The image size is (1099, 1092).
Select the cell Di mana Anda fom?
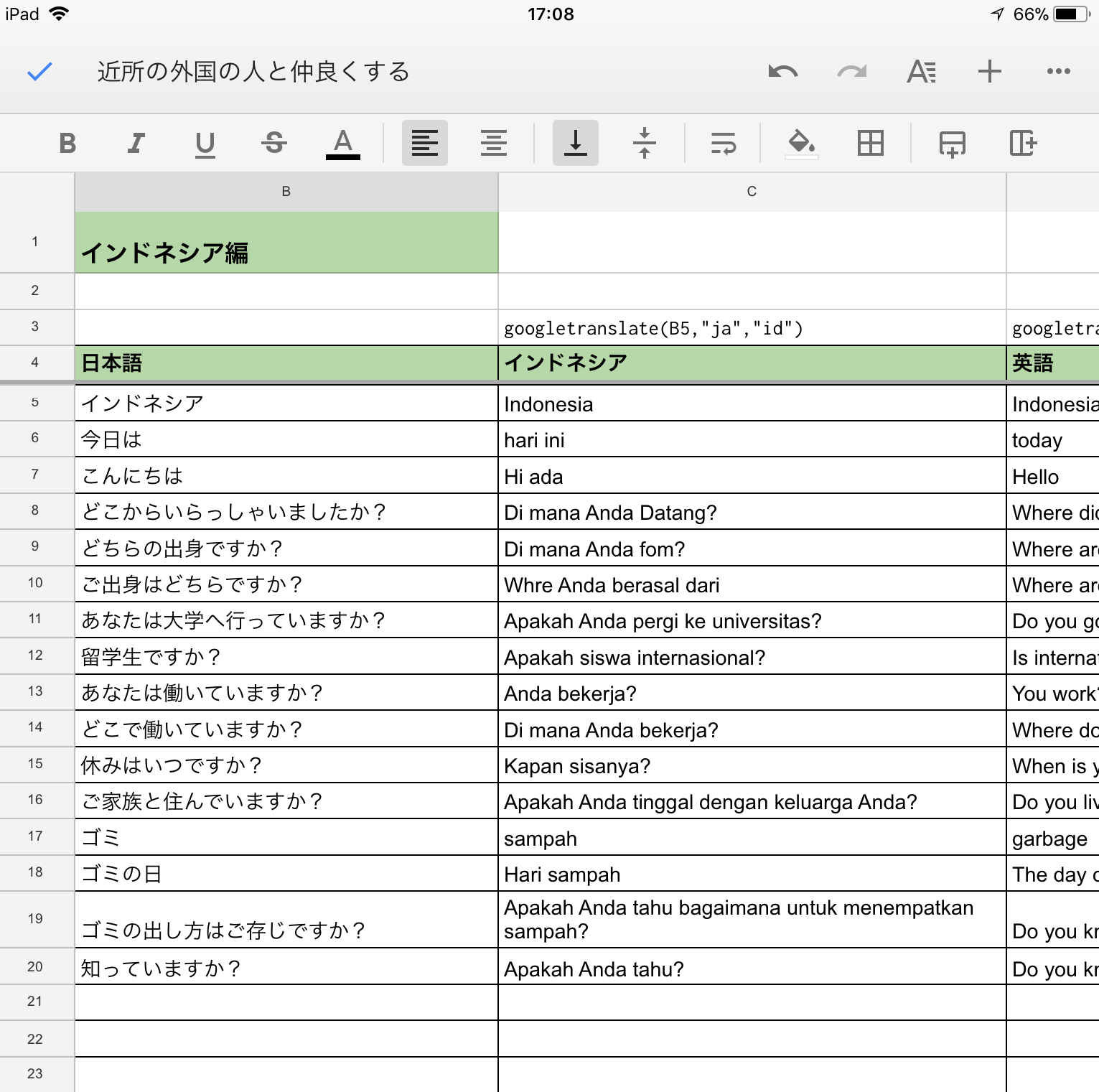click(x=752, y=548)
